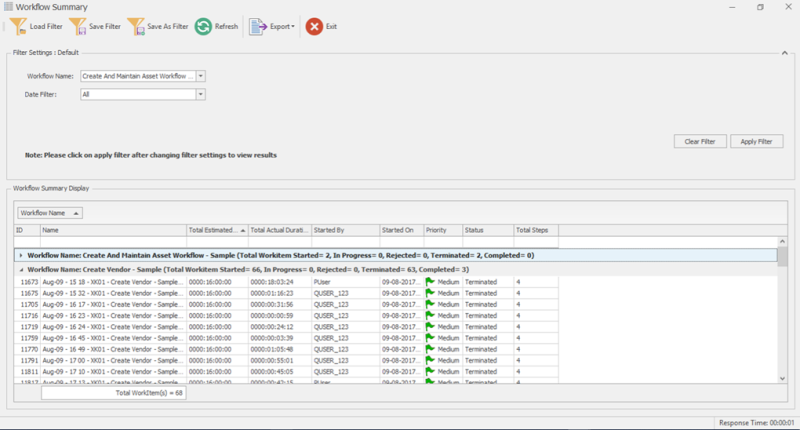Click the Save Filter icon
The image size is (800, 430).
click(x=77, y=26)
